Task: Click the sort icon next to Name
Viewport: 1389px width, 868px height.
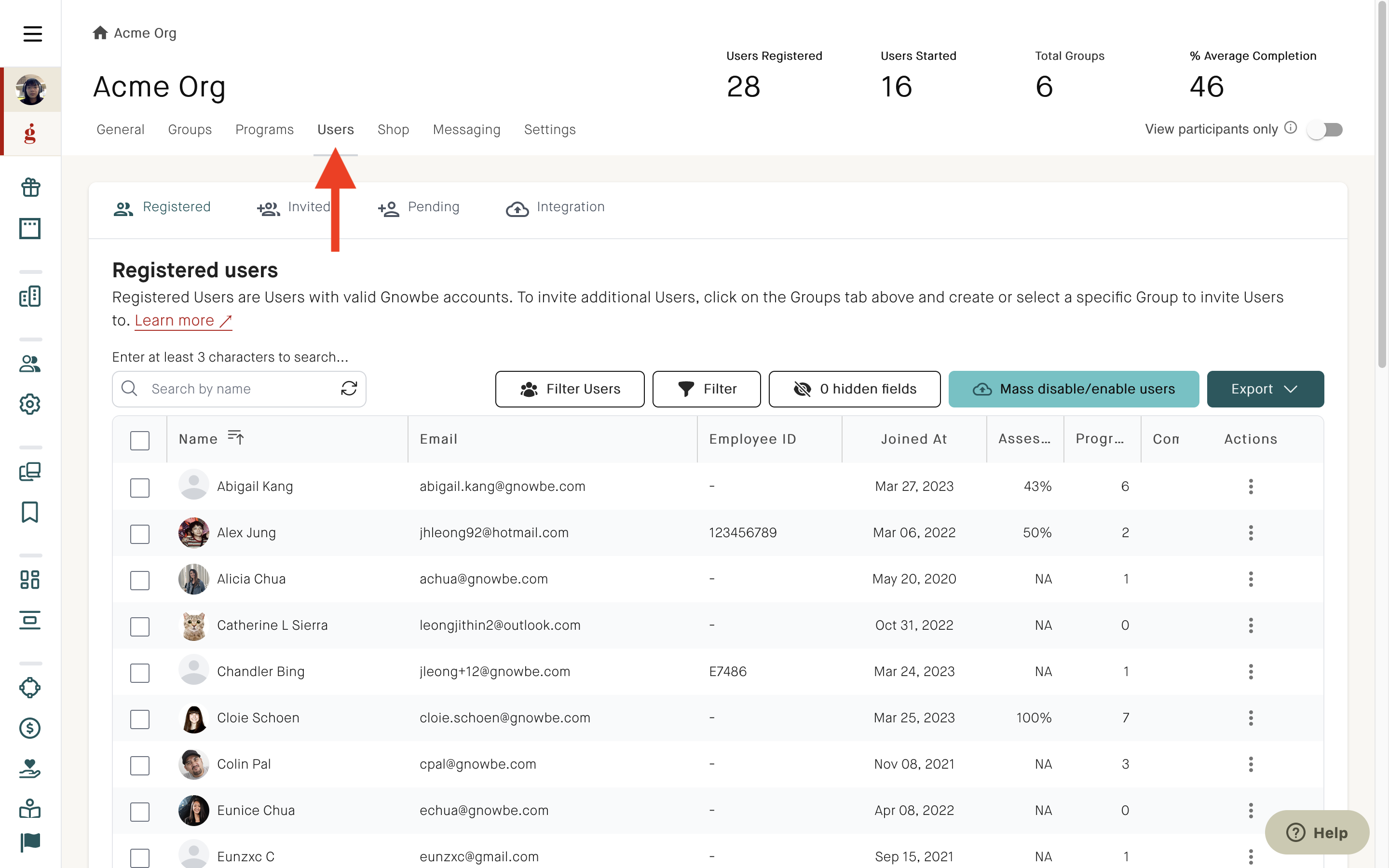Action: click(x=236, y=437)
